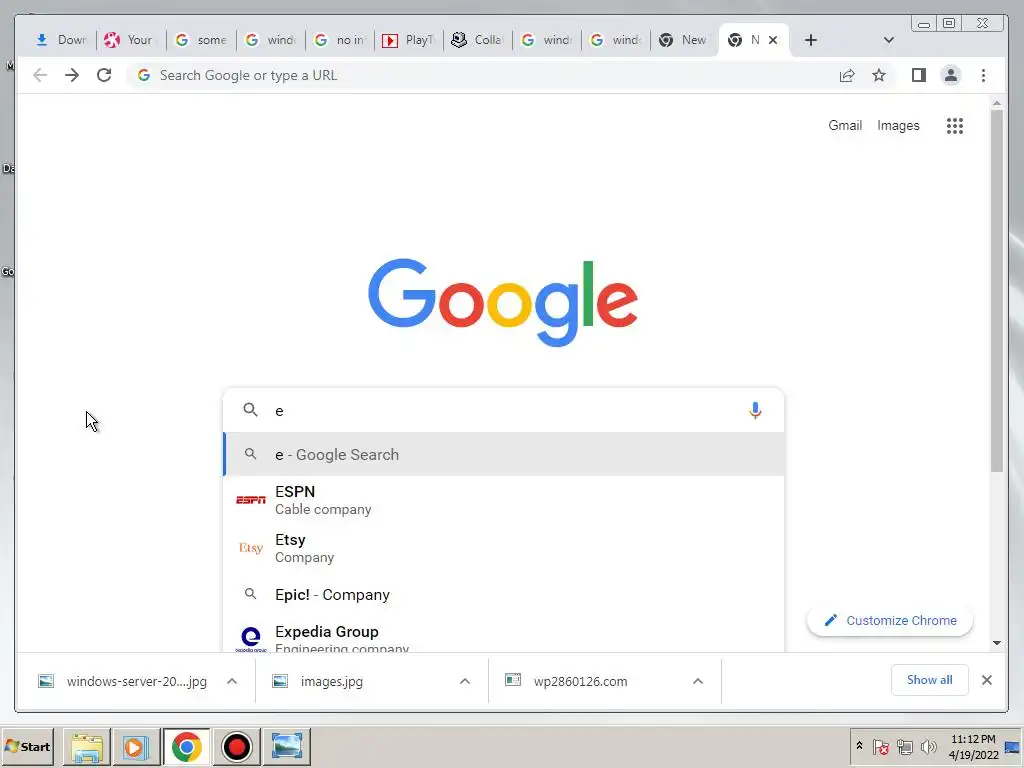The height and width of the screenshot is (768, 1024).
Task: Share this page icon in address bar
Action: 847,75
